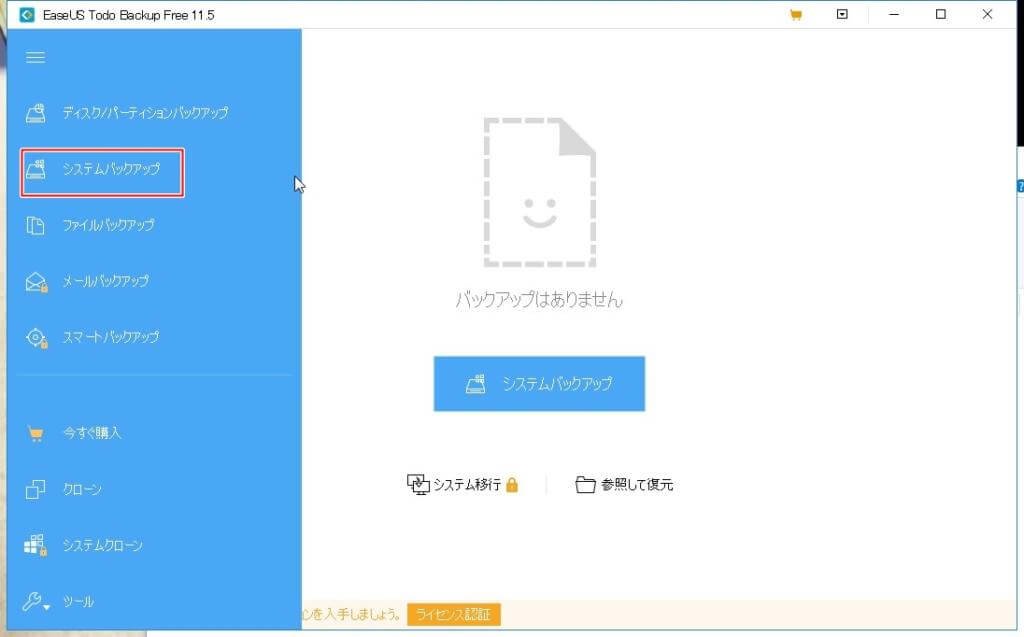Click the smart backup gear icon
Viewport: 1024px width, 637px height.
click(x=36, y=338)
